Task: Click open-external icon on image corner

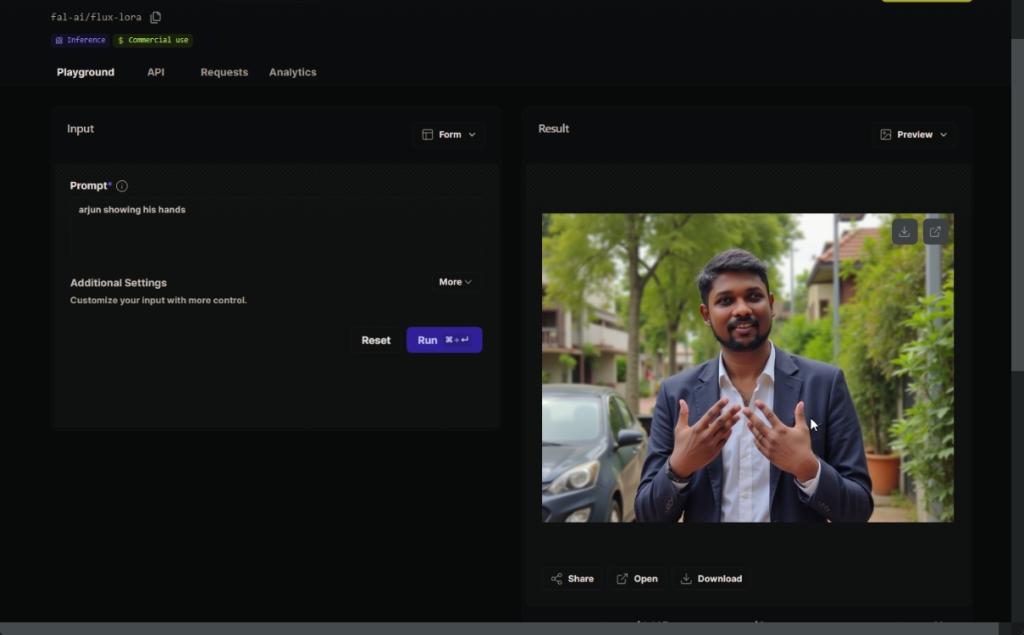Action: [935, 231]
